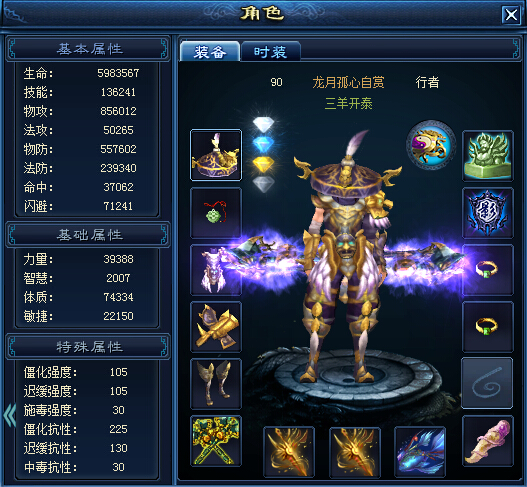Switch to the 时装 tab
Image resolution: width=527 pixels, height=487 pixels.
tap(270, 52)
